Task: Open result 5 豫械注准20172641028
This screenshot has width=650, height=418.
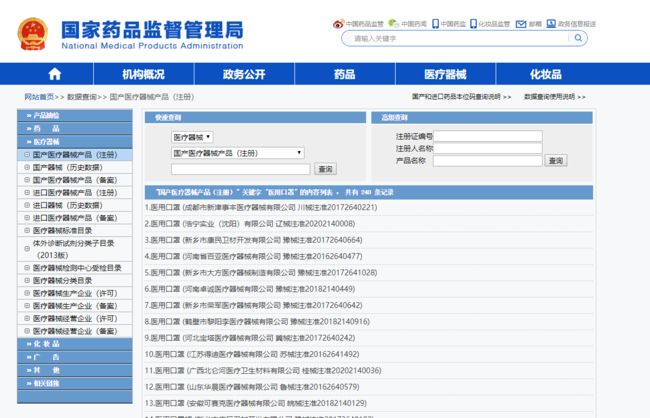Action: (x=261, y=272)
